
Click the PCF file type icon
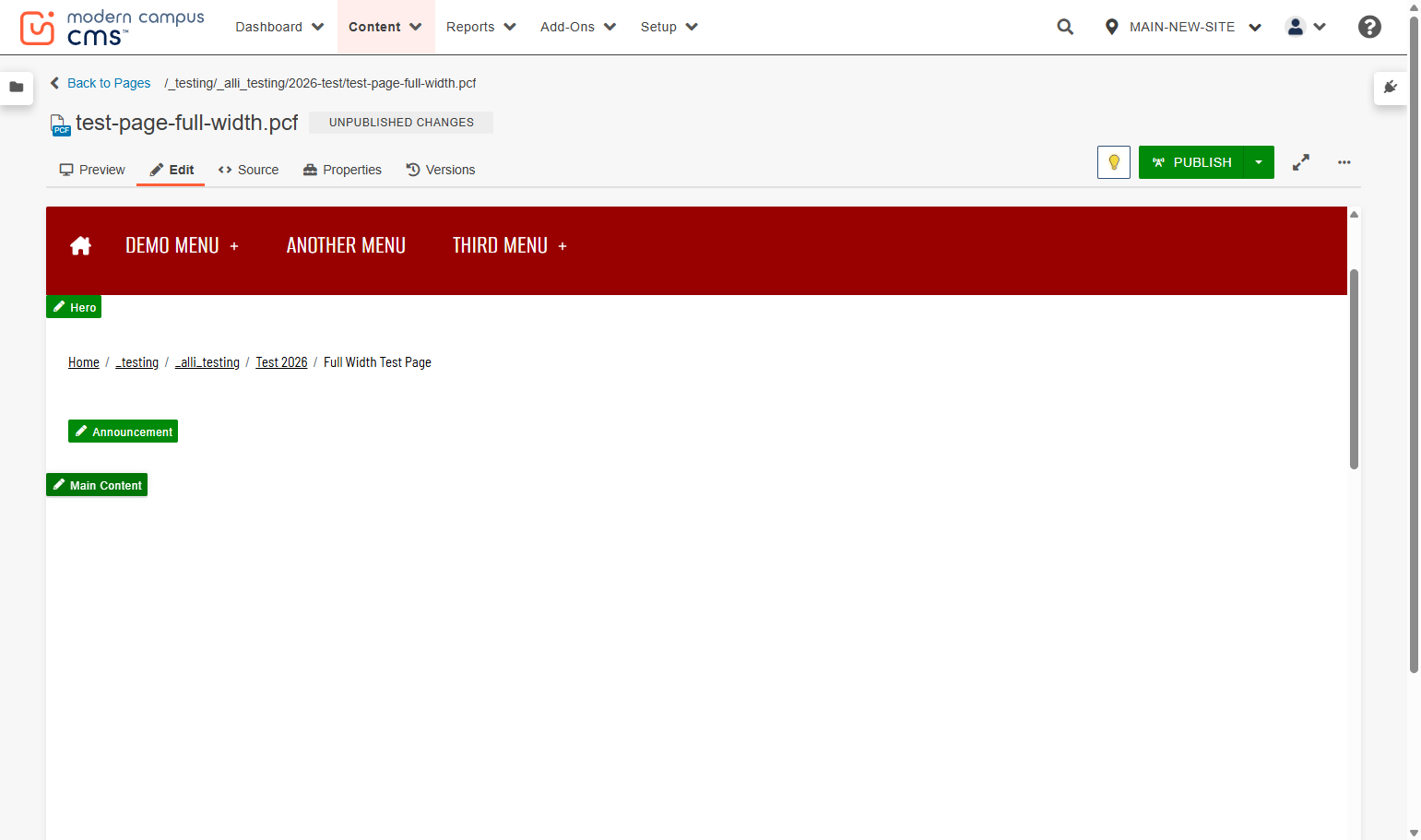pyautogui.click(x=59, y=124)
